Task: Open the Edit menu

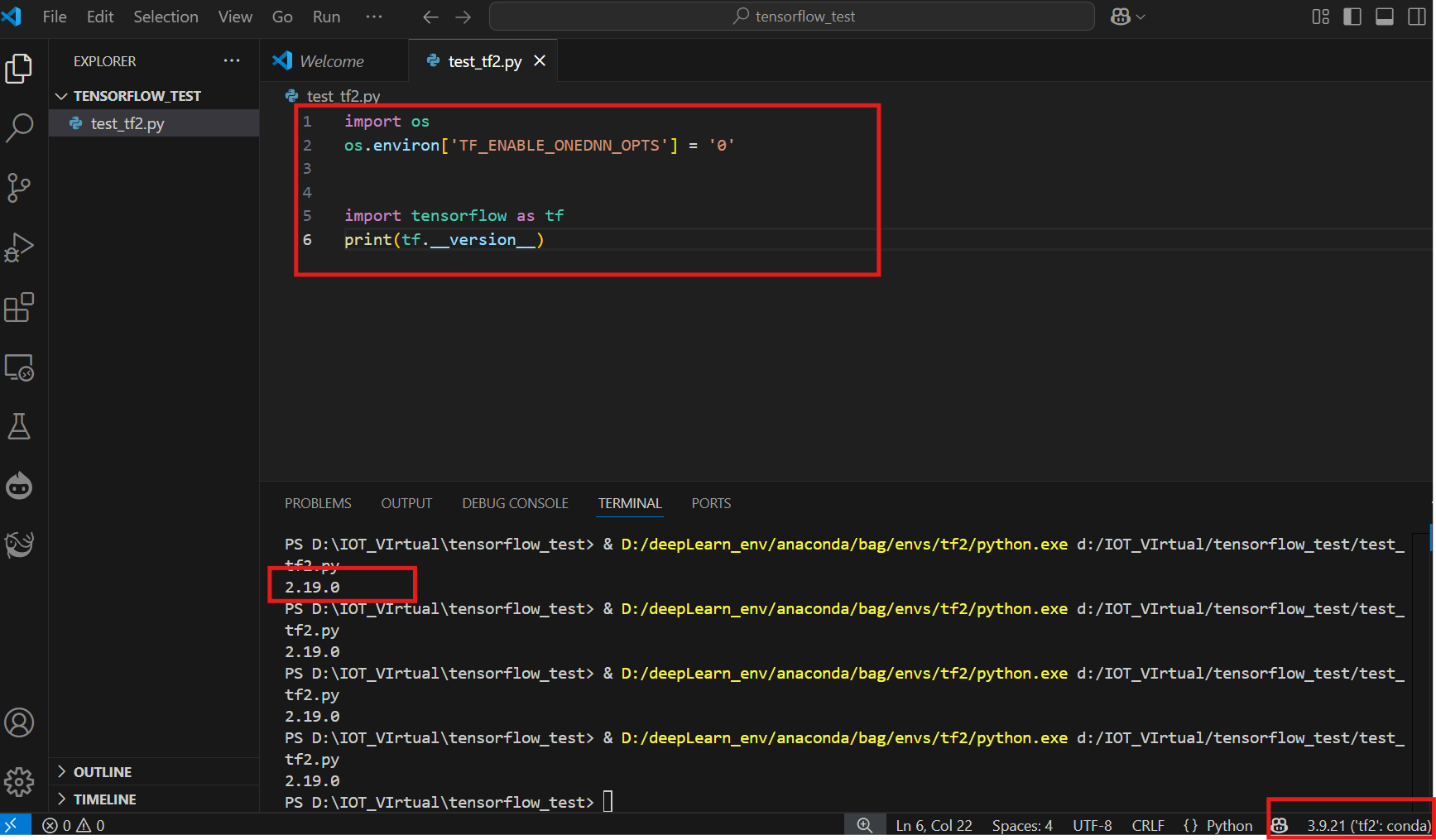Action: click(x=100, y=17)
